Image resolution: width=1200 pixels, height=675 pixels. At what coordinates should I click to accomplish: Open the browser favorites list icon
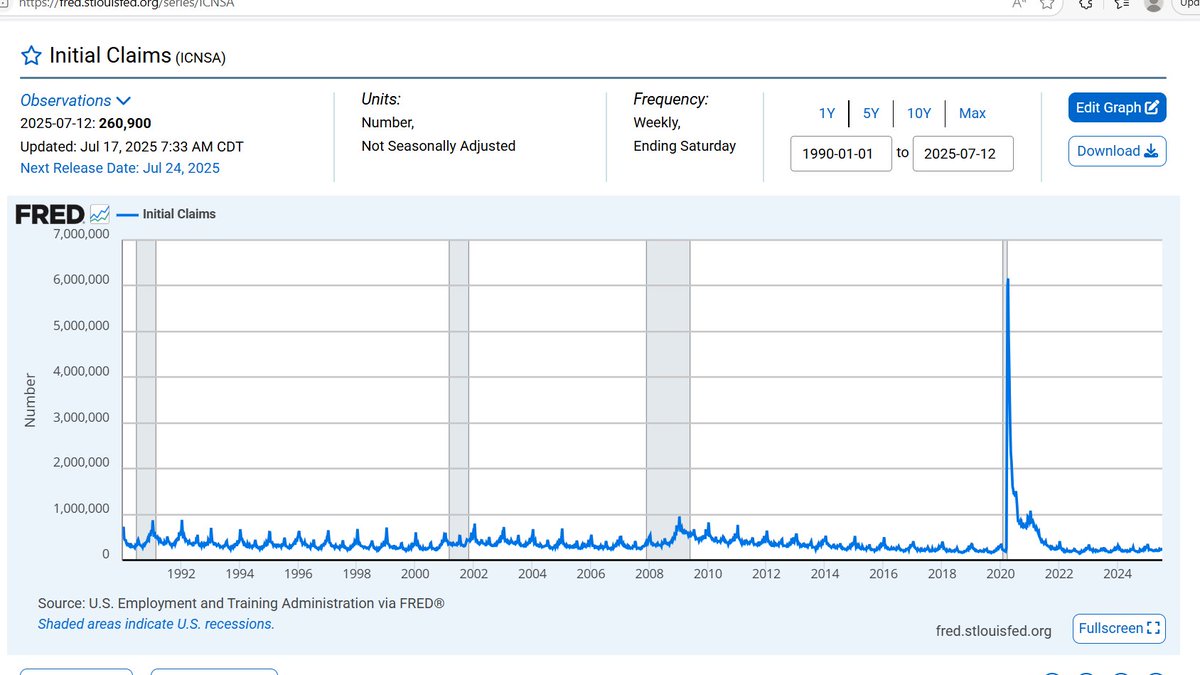point(1122,4)
